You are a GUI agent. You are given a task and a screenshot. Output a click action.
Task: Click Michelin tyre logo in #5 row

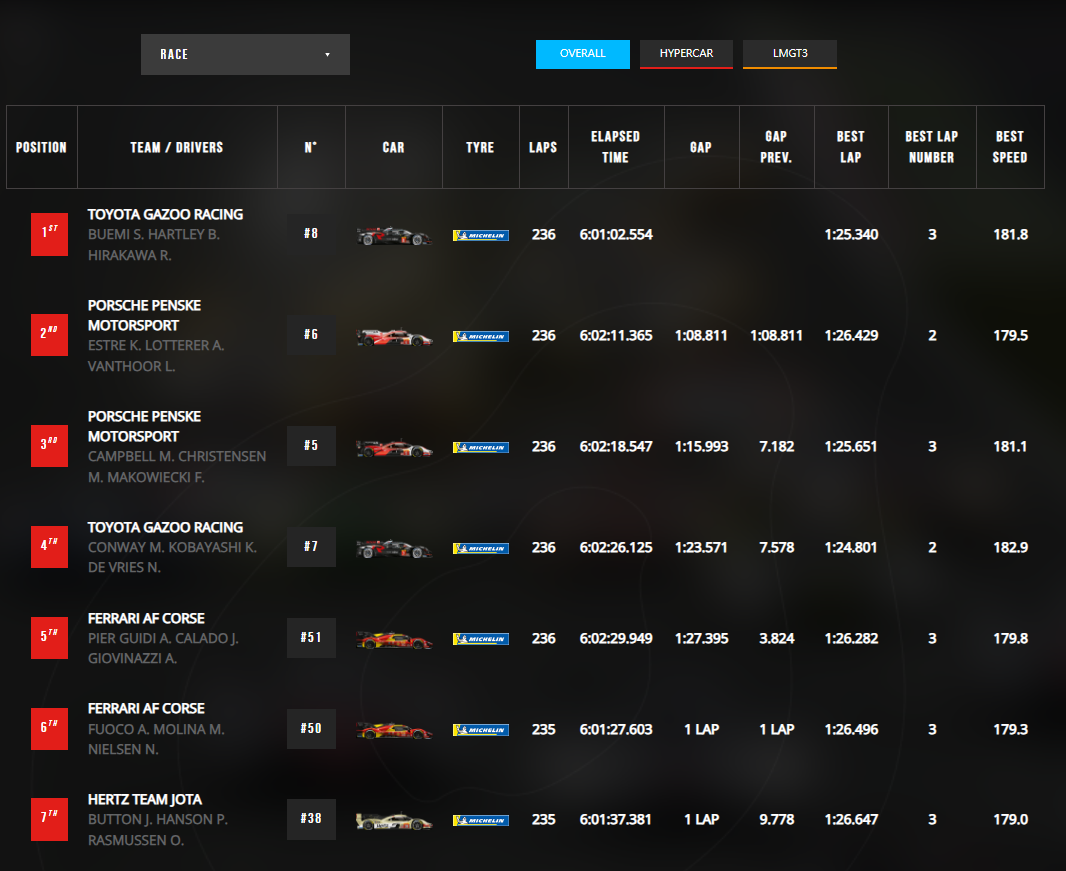point(481,447)
